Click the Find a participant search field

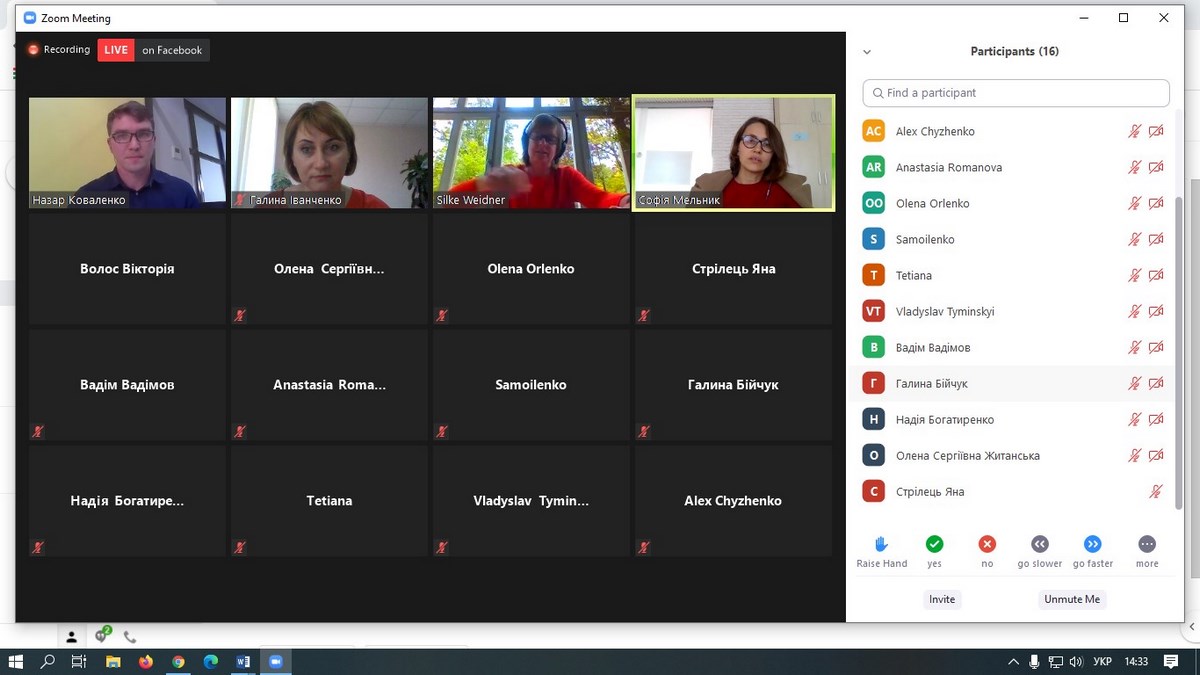point(1016,93)
